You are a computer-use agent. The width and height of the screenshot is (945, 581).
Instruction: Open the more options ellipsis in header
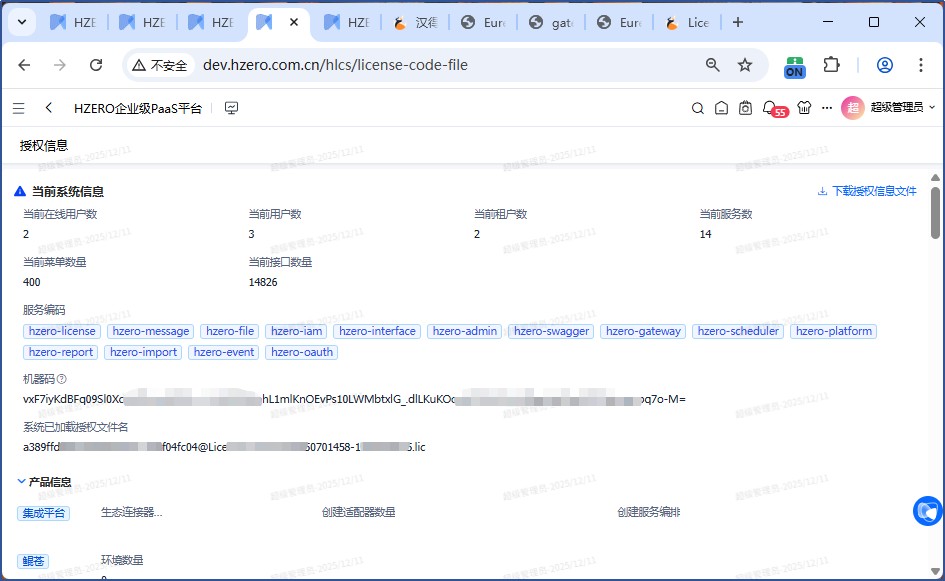(x=826, y=108)
